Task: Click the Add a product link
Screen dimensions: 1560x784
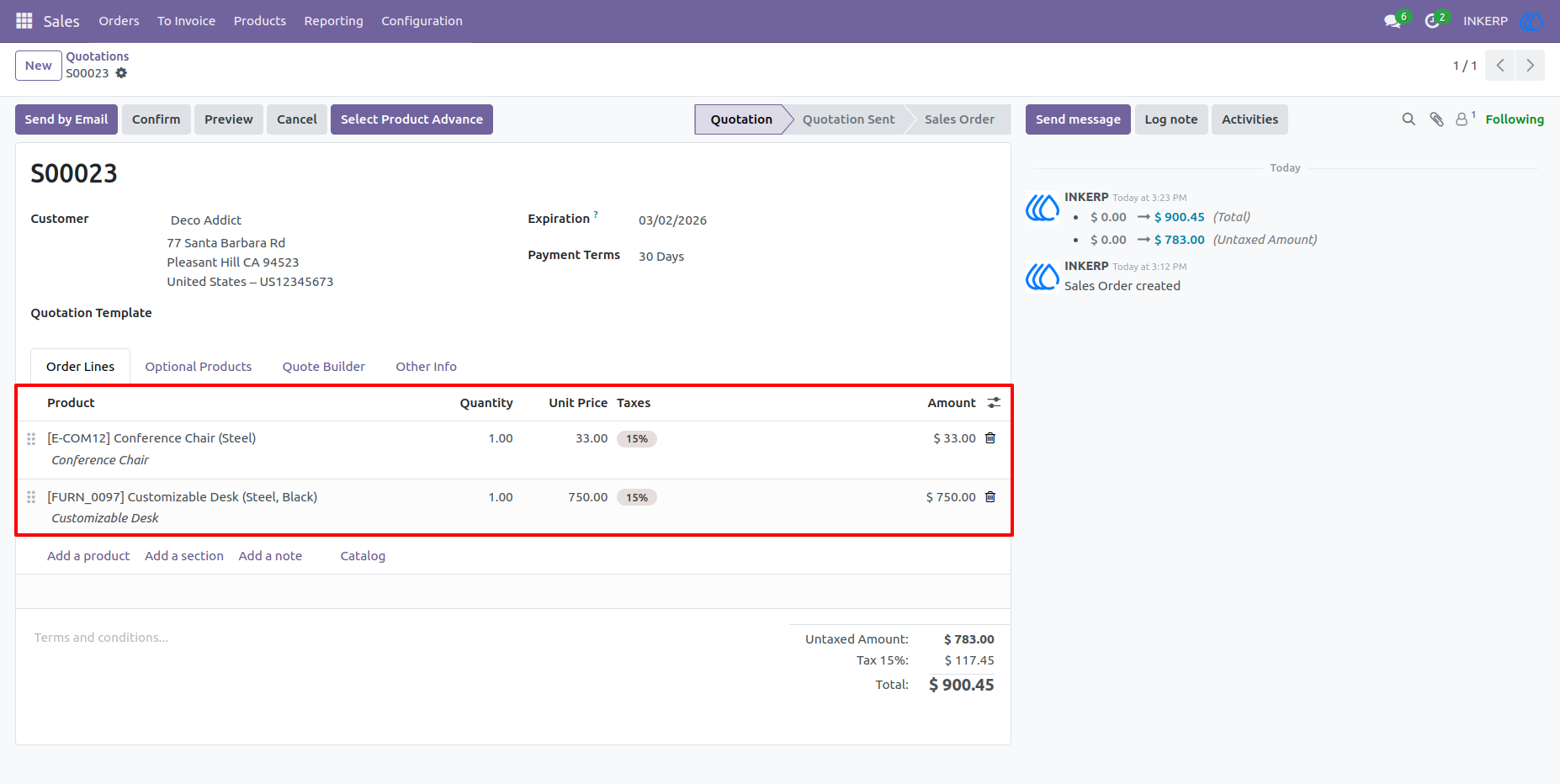Action: point(88,556)
